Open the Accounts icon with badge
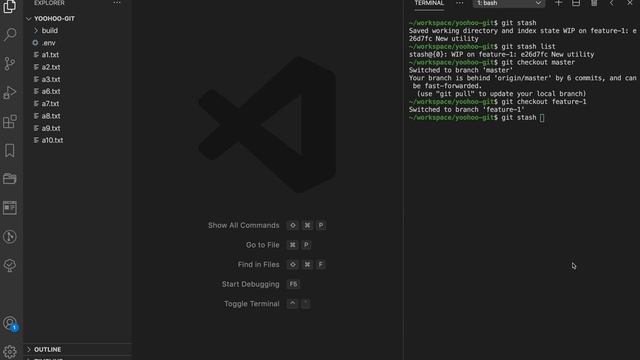640x360 pixels. click(10, 324)
